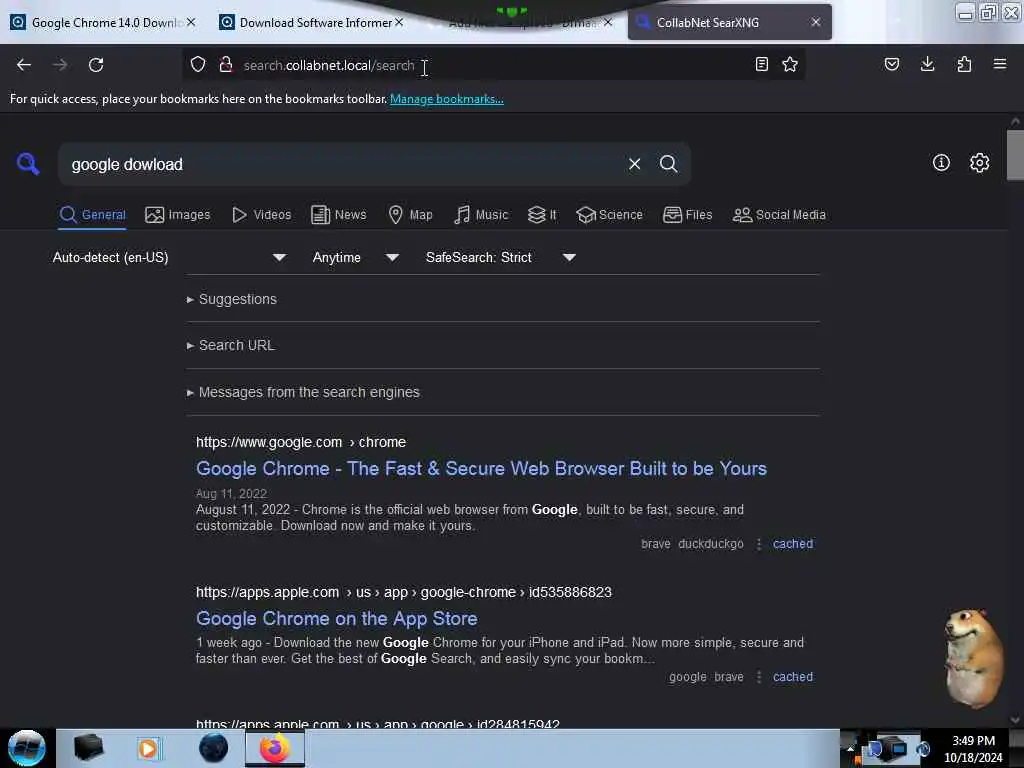Bookmark this page with star icon
The image size is (1024, 768).
(790, 64)
